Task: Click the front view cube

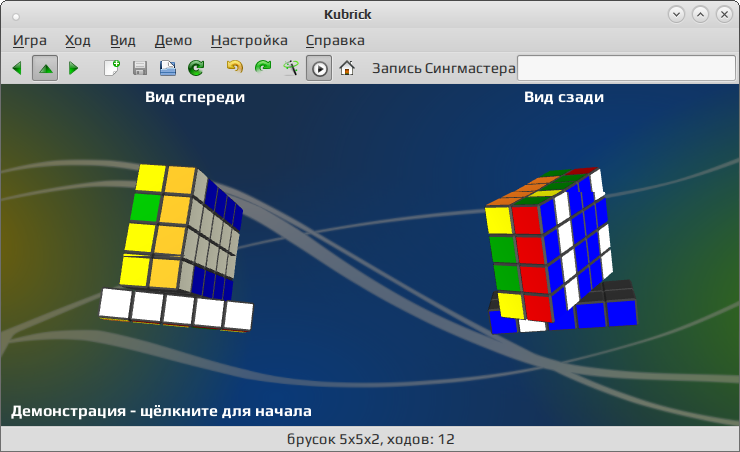Action: 177,248
